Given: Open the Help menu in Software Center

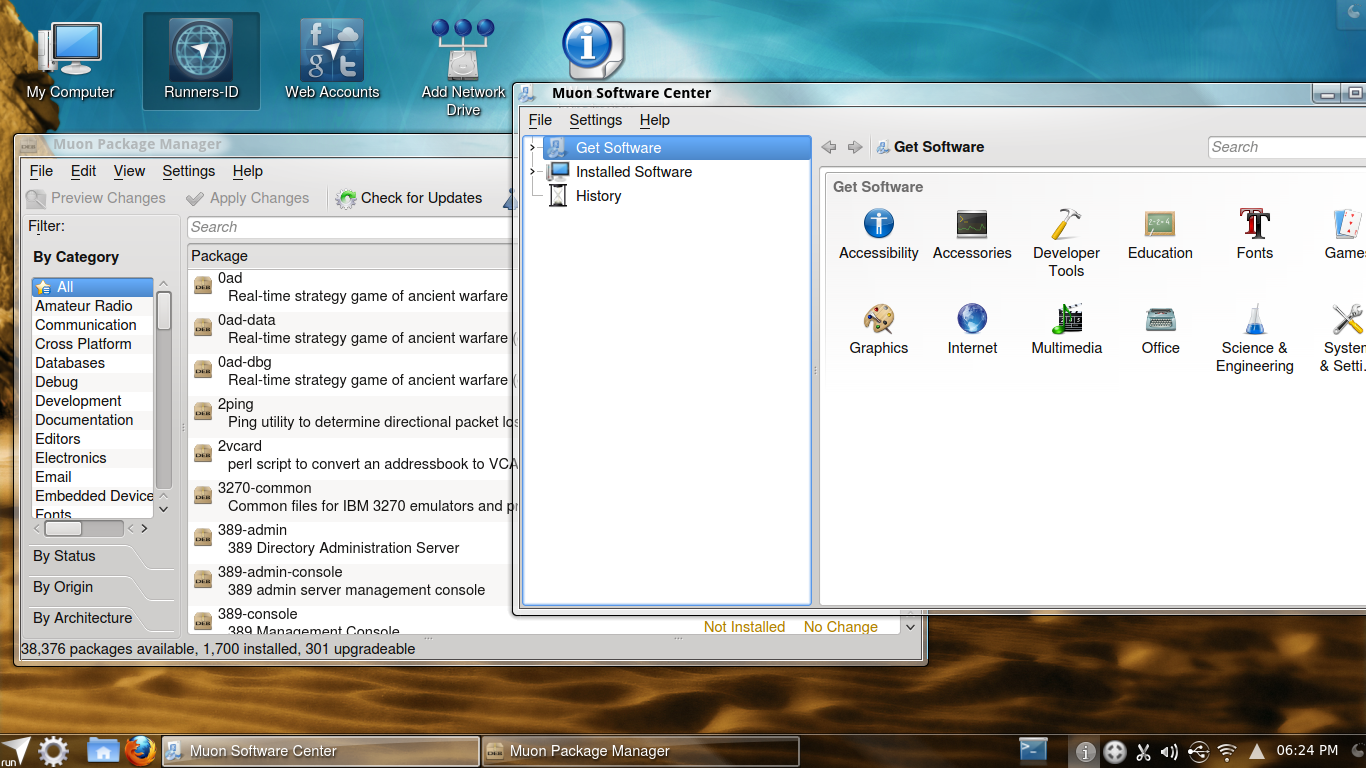Looking at the screenshot, I should coord(655,120).
